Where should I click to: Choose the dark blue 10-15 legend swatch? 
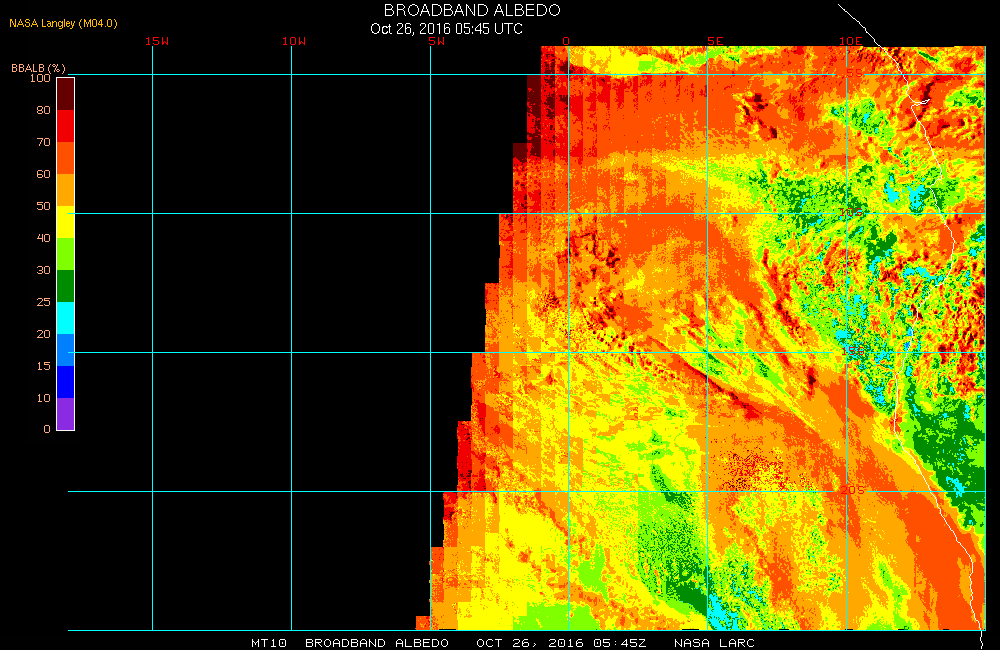(x=65, y=382)
